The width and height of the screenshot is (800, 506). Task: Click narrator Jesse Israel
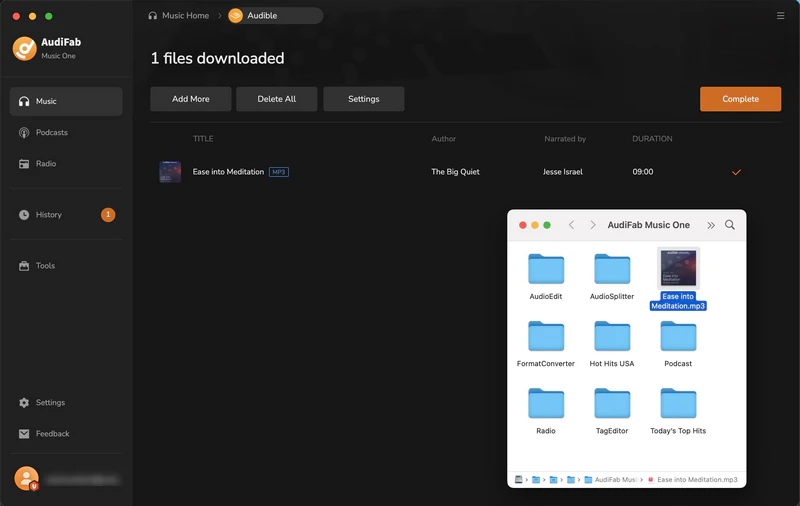[x=563, y=172]
